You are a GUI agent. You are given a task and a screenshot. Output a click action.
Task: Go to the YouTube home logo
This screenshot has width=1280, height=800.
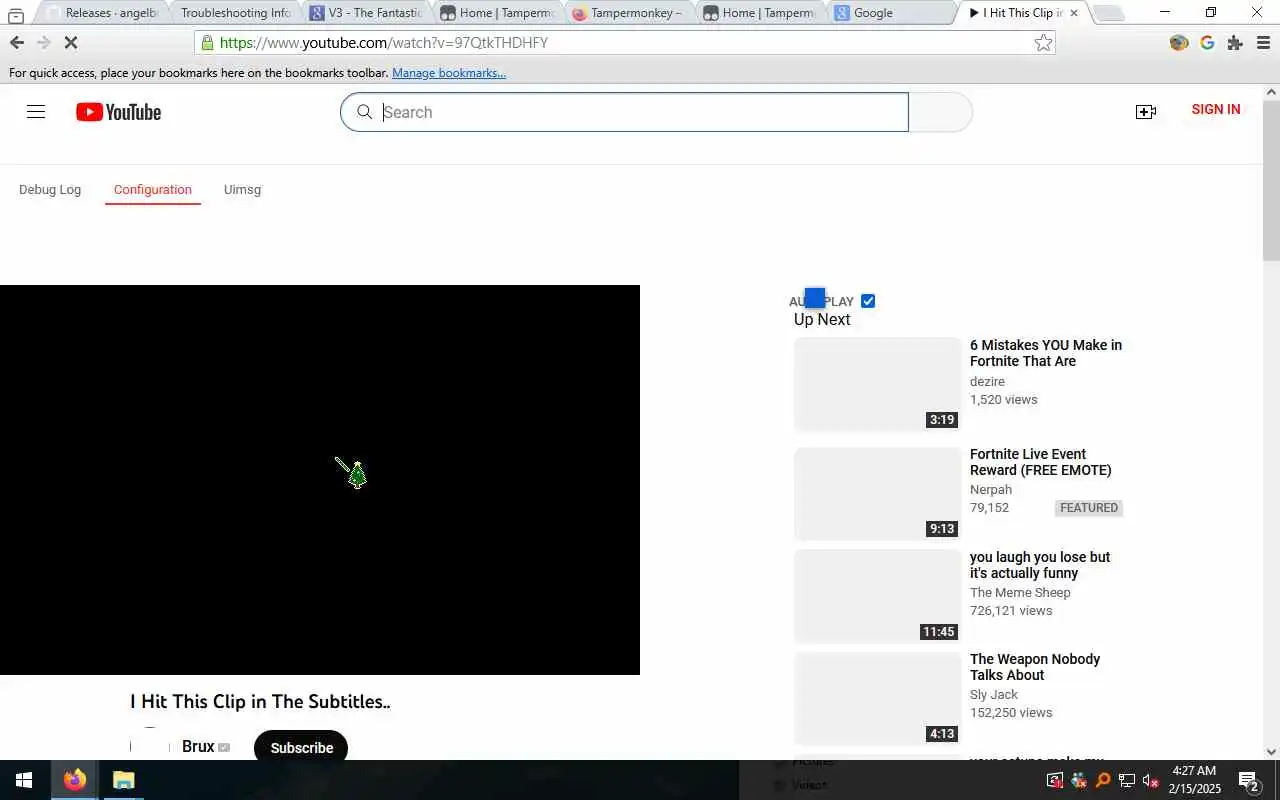tap(118, 112)
